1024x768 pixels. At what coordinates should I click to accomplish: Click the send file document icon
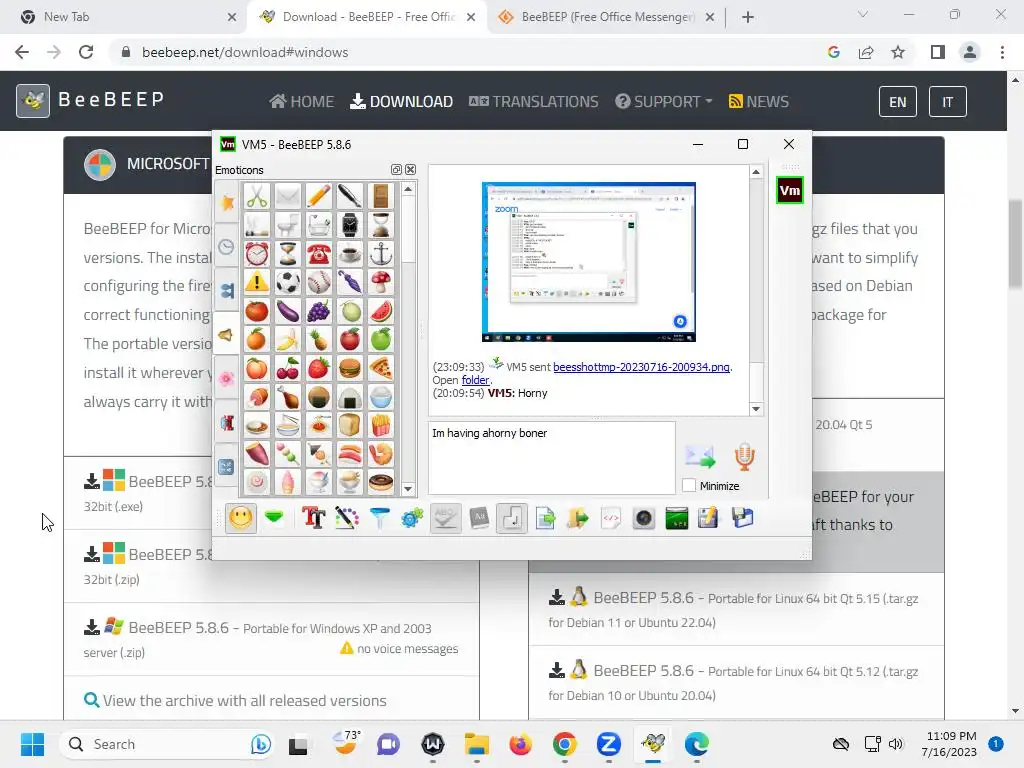click(x=545, y=519)
